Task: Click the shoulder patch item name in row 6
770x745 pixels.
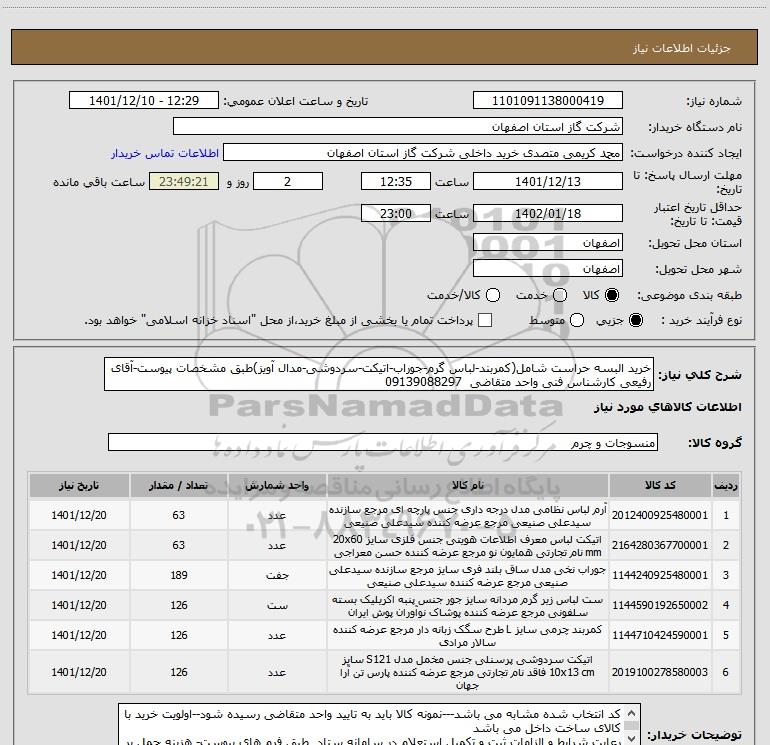Action: coord(468,672)
